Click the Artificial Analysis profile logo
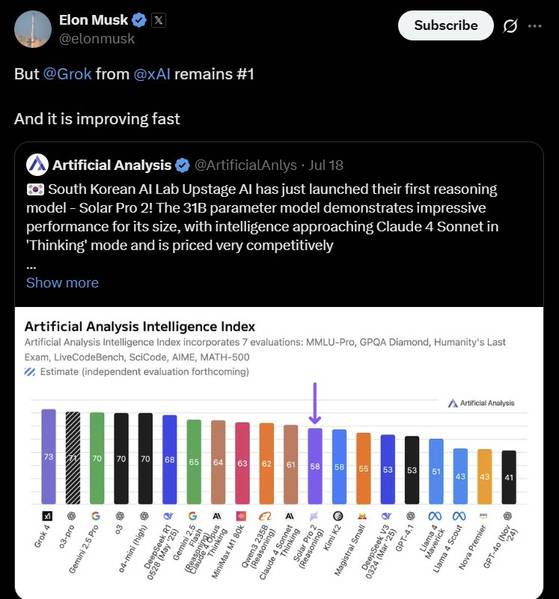 pos(37,165)
